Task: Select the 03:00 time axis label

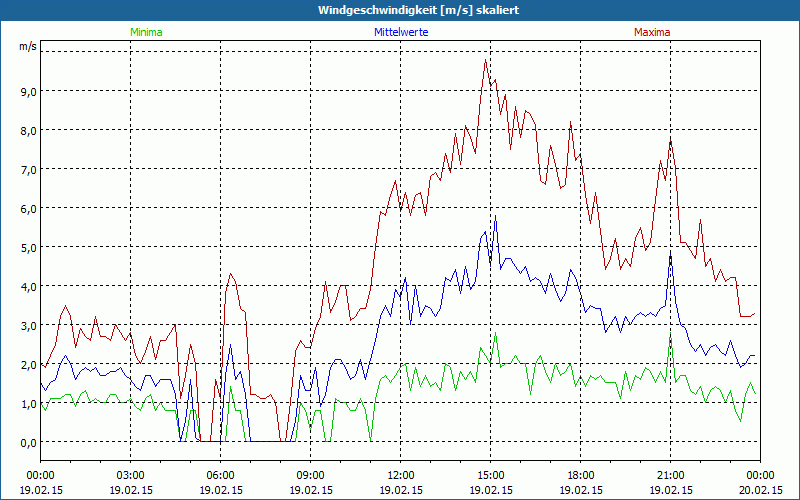Action: click(x=130, y=475)
